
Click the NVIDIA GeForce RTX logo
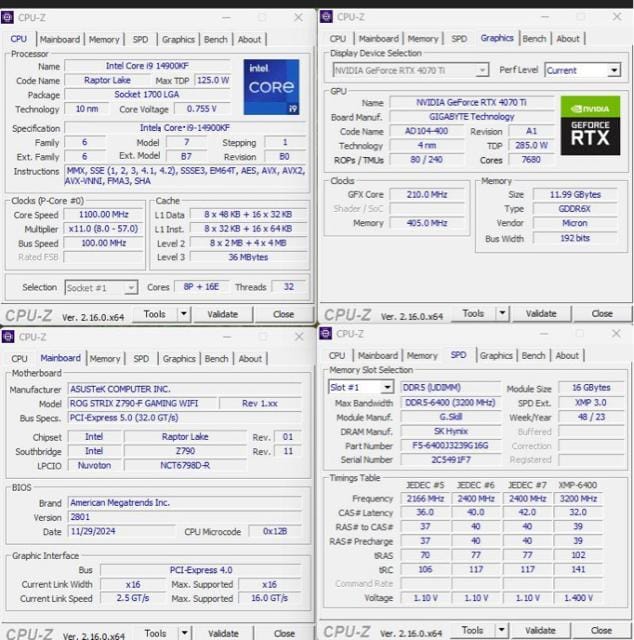590,125
